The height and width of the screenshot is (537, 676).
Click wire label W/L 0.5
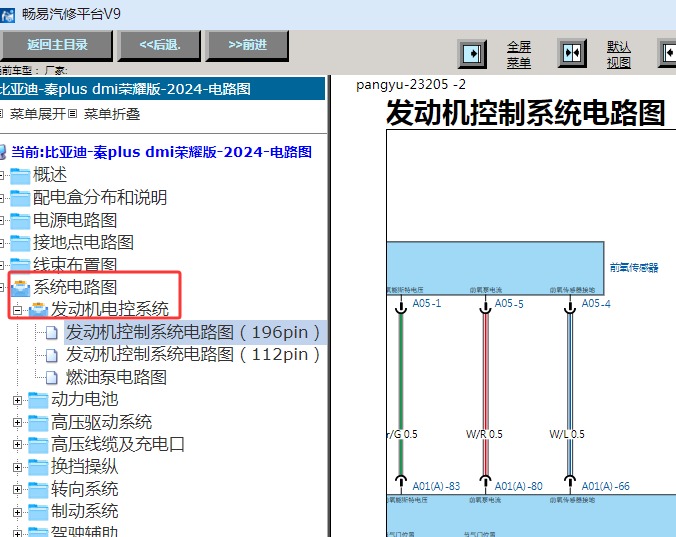coord(567,434)
